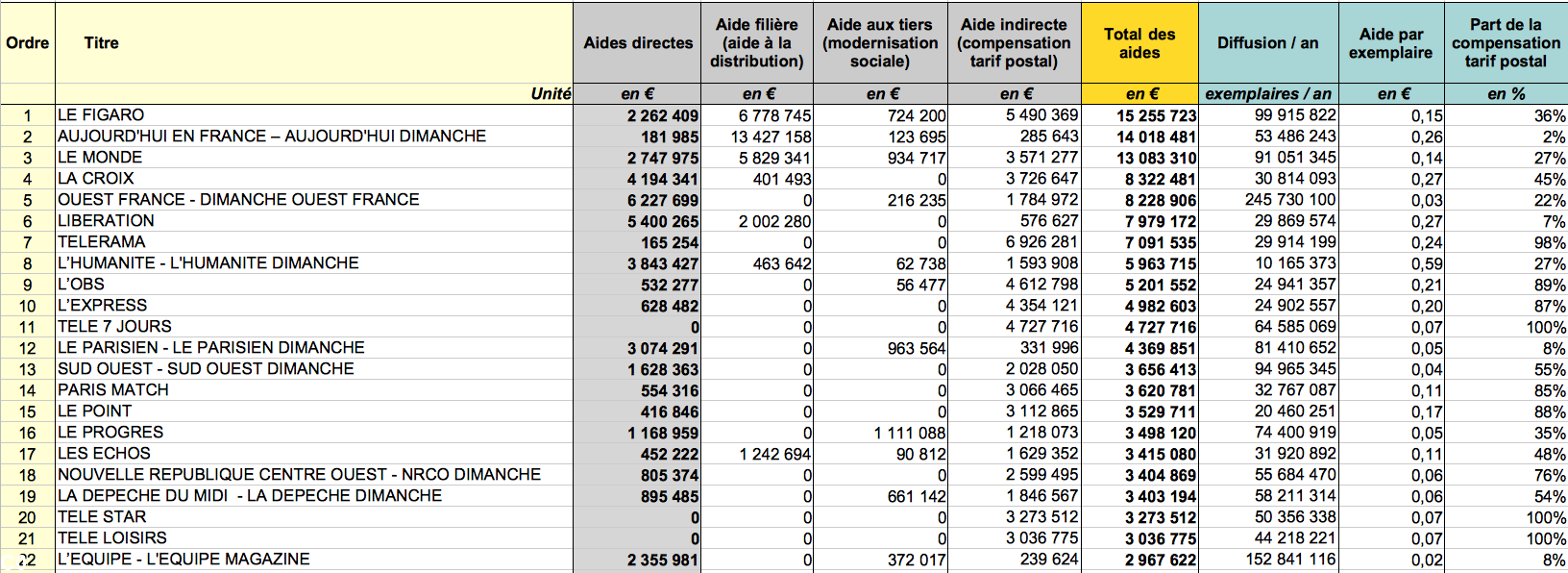Select the 'LIBERATION' row title

coord(106,221)
